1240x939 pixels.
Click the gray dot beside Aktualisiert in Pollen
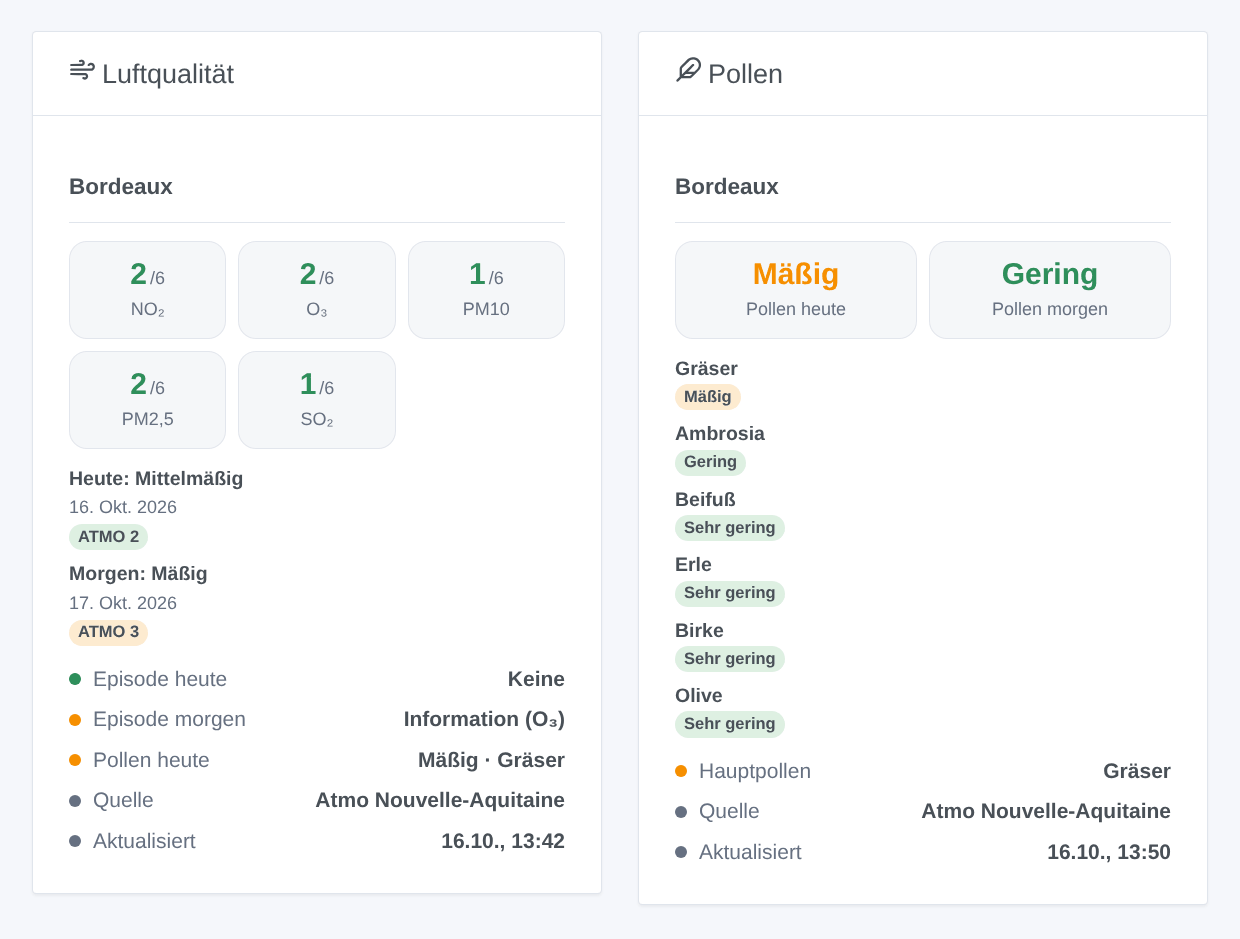pyautogui.click(x=681, y=852)
